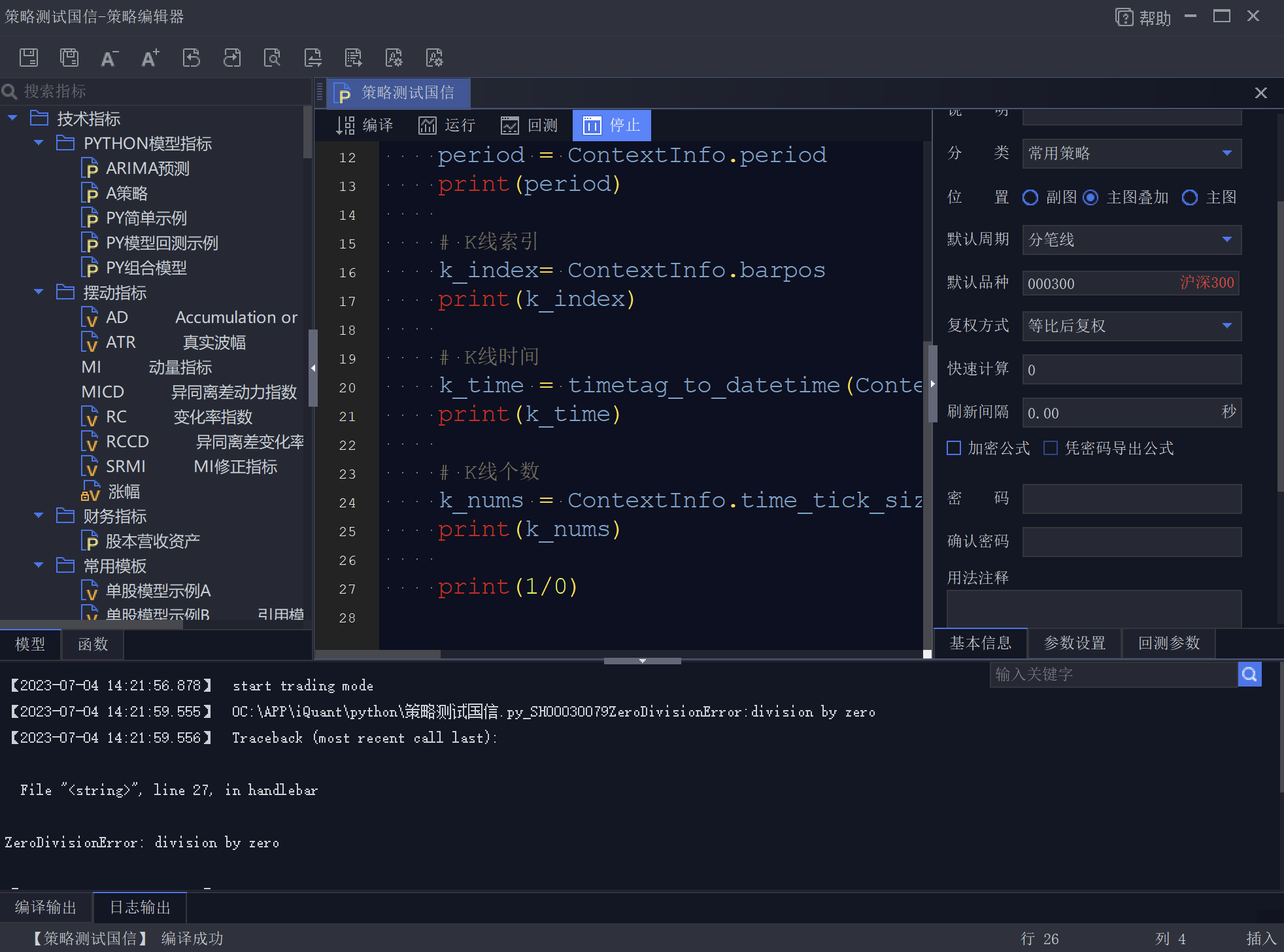
Task: Open the find in document icon
Action: (x=272, y=58)
